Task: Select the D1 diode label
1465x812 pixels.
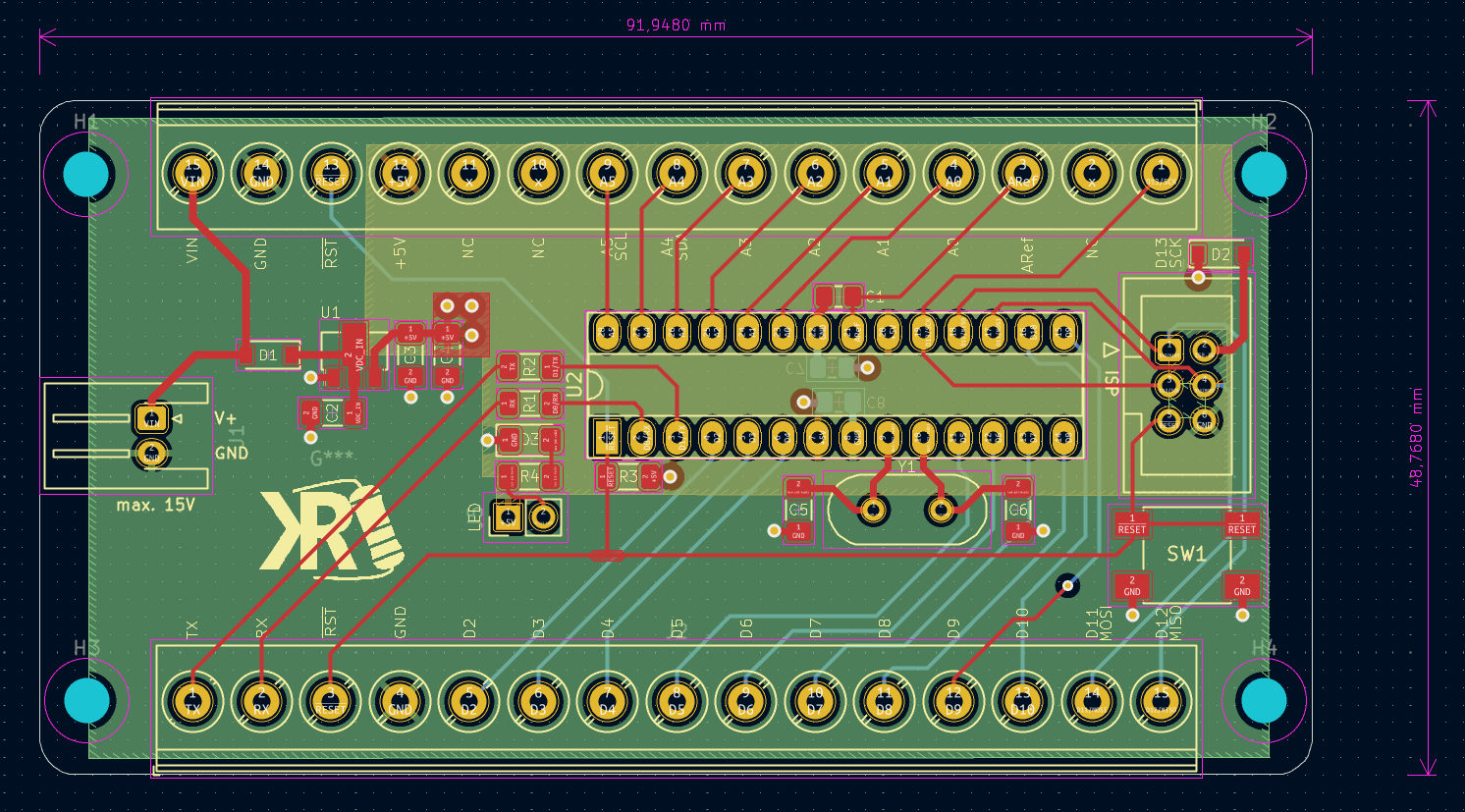Action: click(x=268, y=355)
